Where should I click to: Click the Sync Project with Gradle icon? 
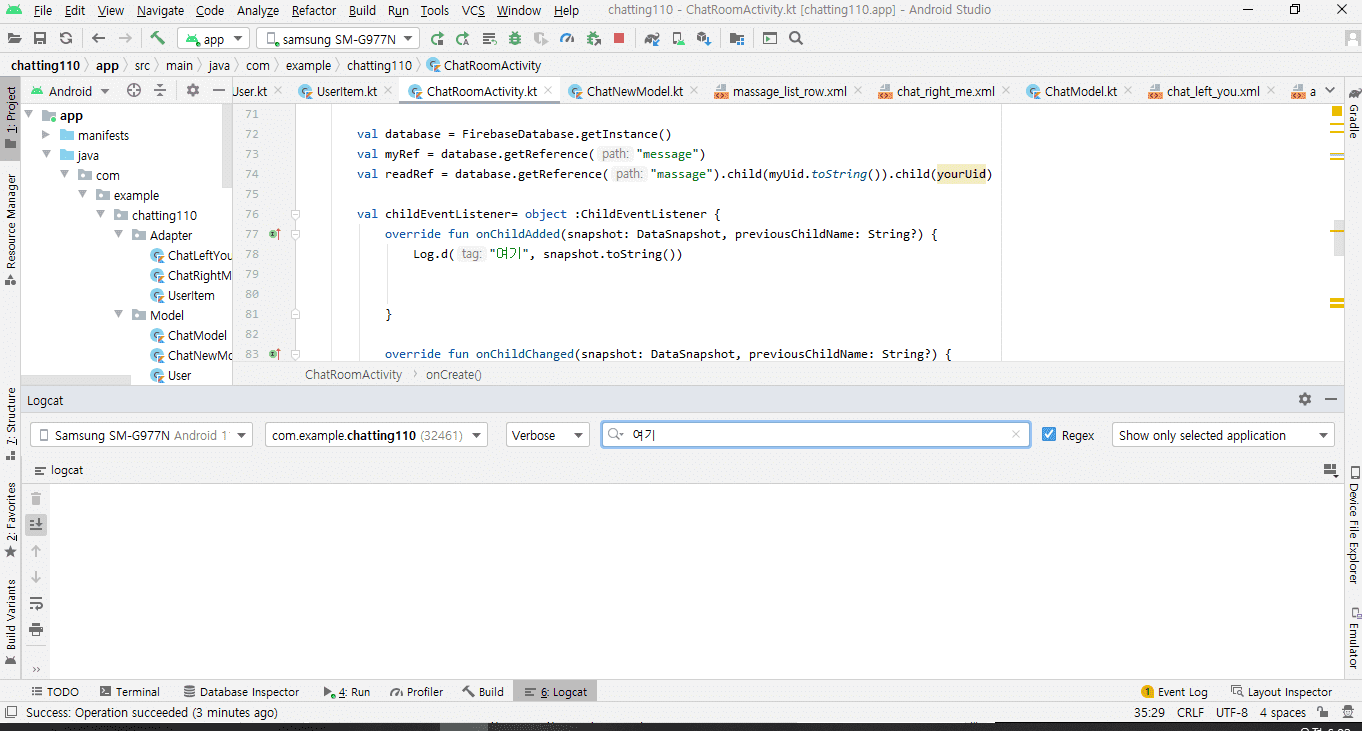pyautogui.click(x=651, y=39)
